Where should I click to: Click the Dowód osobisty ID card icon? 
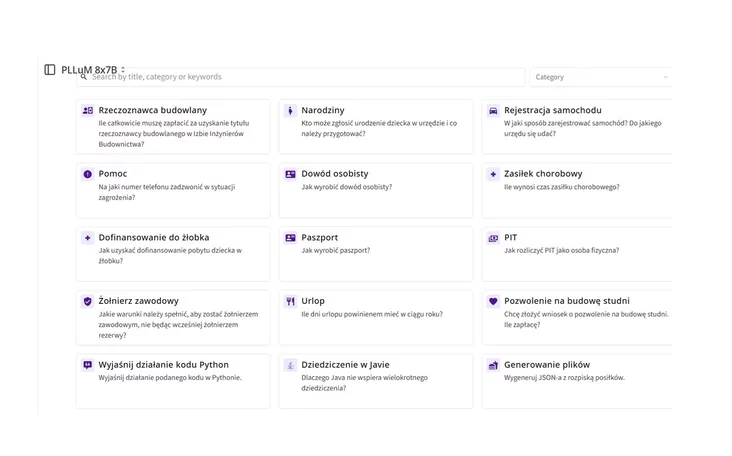point(290,174)
